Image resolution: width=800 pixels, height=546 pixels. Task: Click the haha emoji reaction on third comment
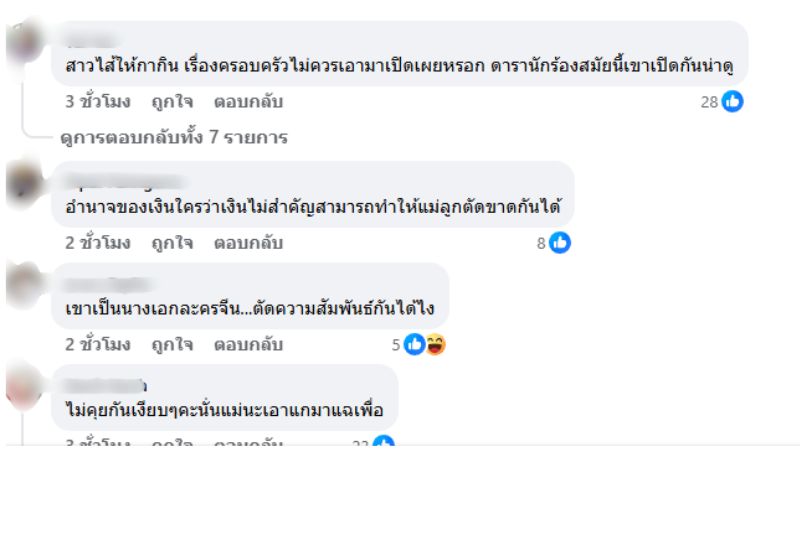click(x=435, y=344)
